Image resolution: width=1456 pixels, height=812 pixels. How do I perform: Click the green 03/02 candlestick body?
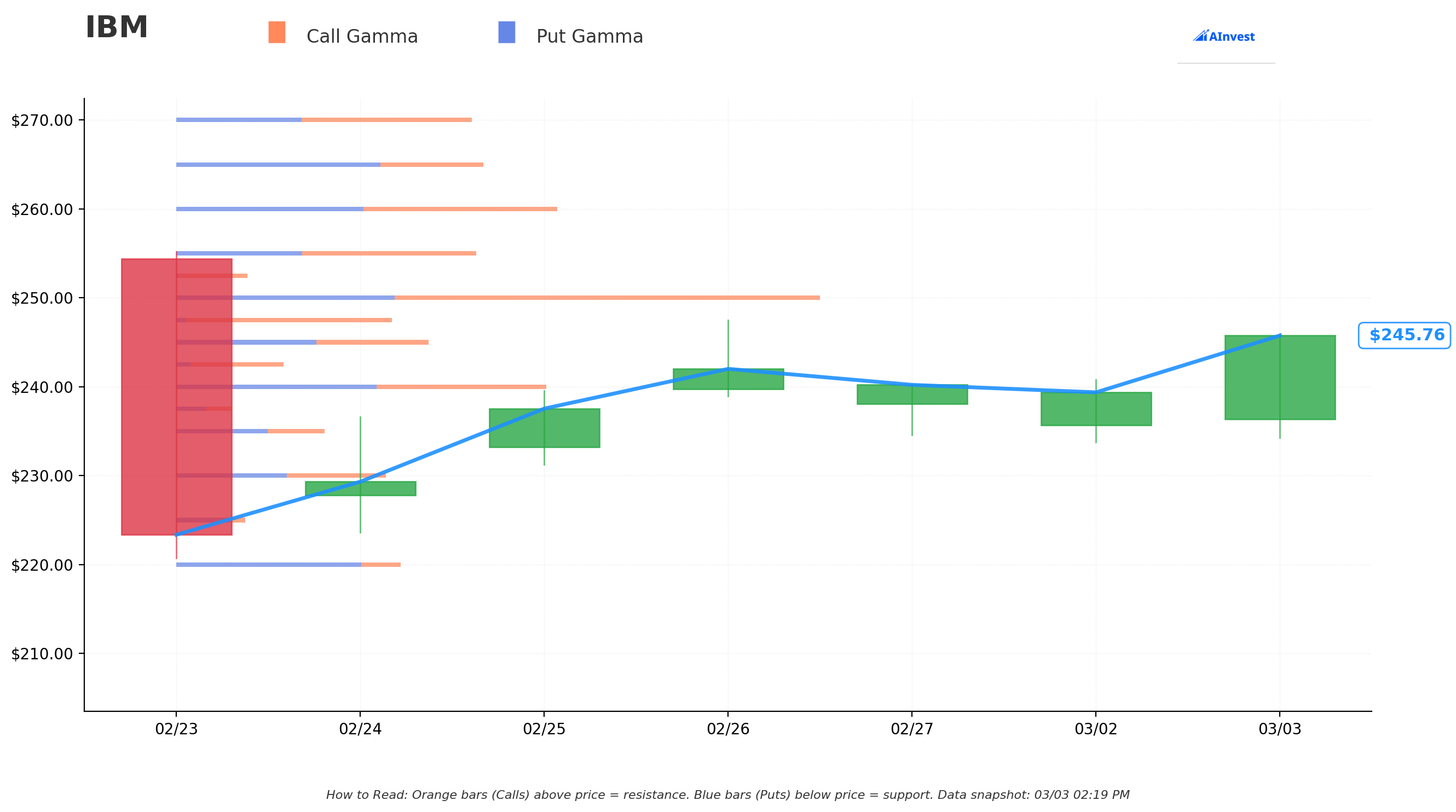[1096, 409]
